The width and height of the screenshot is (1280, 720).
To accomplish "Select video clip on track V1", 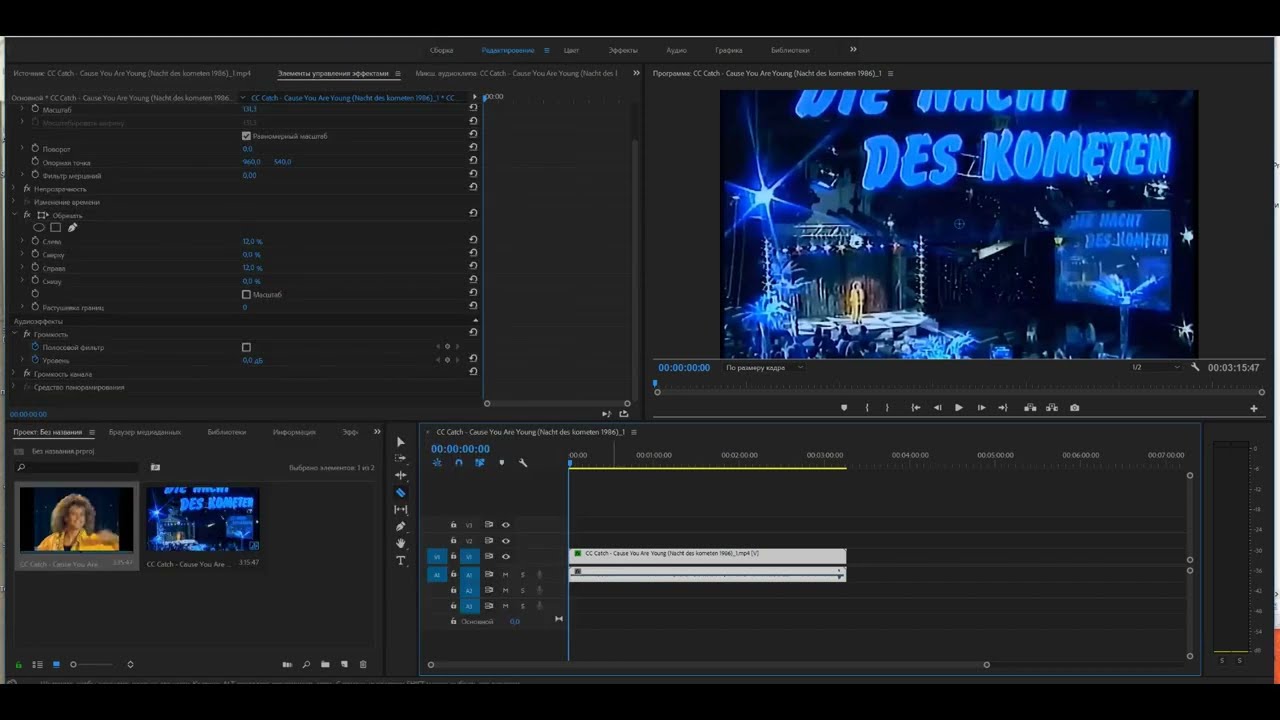I will pyautogui.click(x=707, y=555).
